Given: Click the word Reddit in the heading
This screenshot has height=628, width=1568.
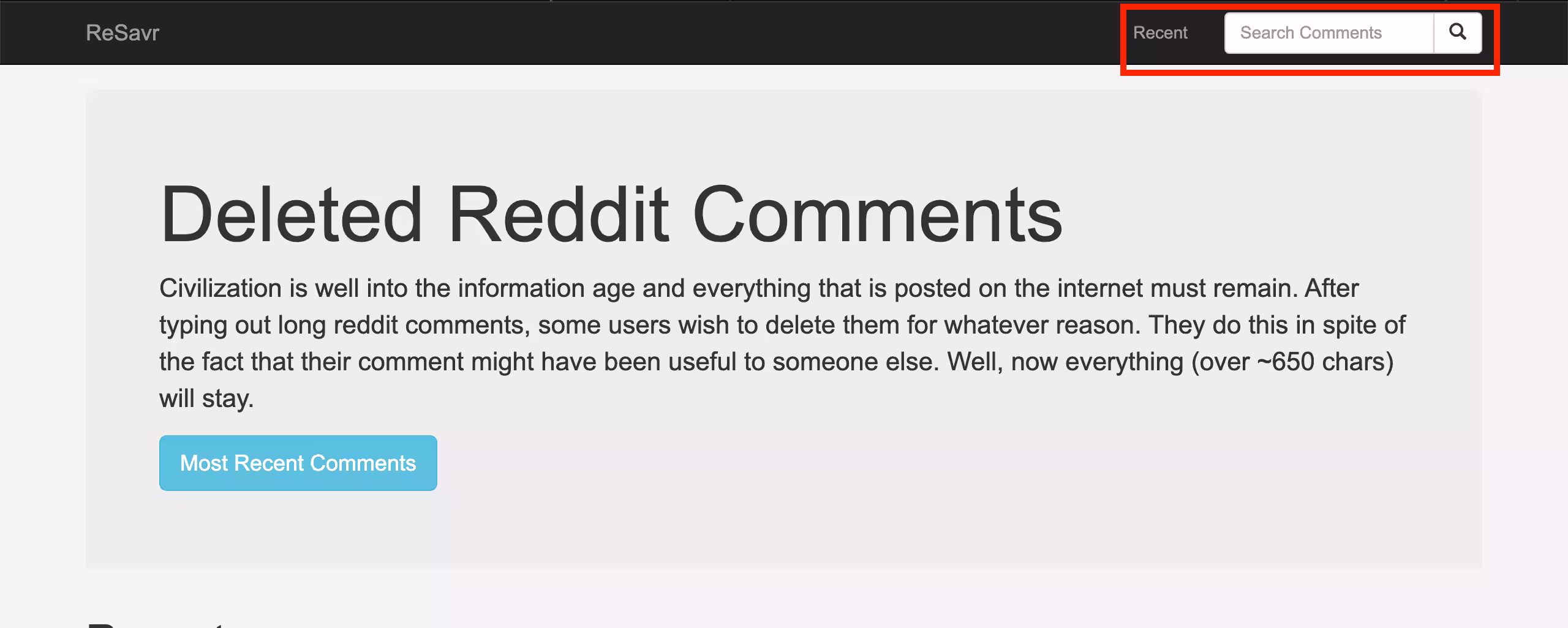Looking at the screenshot, I should pyautogui.click(x=558, y=215).
